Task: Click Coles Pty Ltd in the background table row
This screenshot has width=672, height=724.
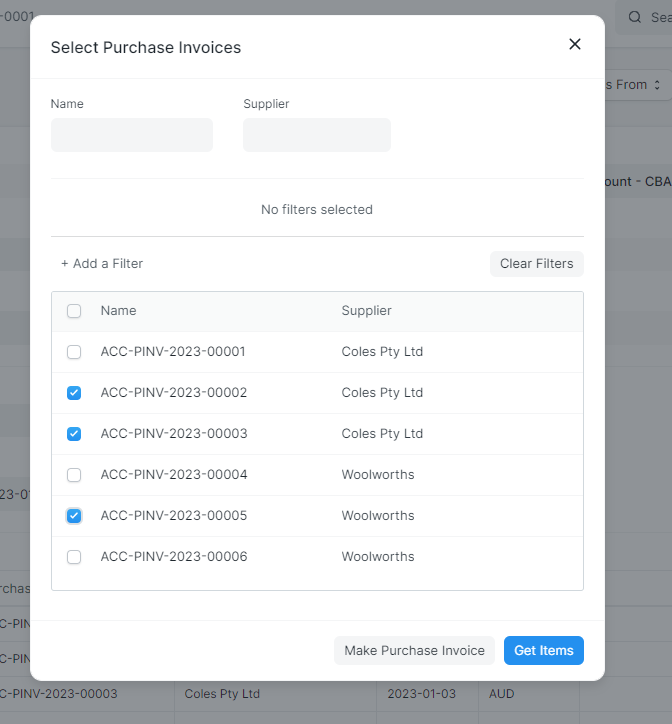Action: [x=222, y=694]
